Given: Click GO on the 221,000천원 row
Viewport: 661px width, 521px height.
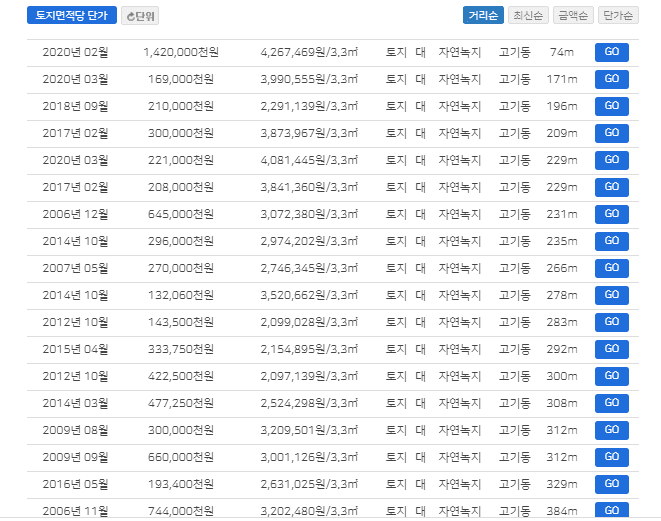Looking at the screenshot, I should coord(612,160).
